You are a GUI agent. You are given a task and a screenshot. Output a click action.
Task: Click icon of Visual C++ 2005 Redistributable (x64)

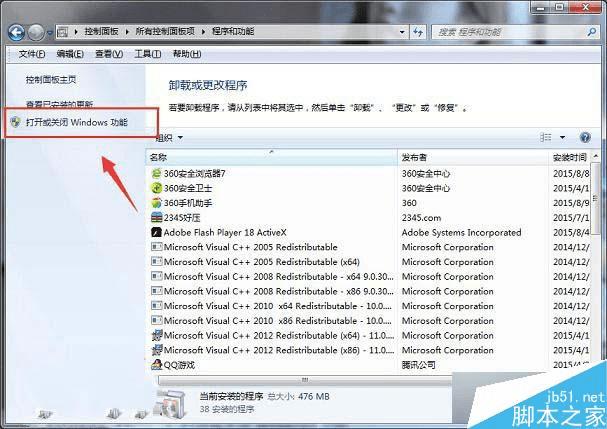(x=156, y=262)
